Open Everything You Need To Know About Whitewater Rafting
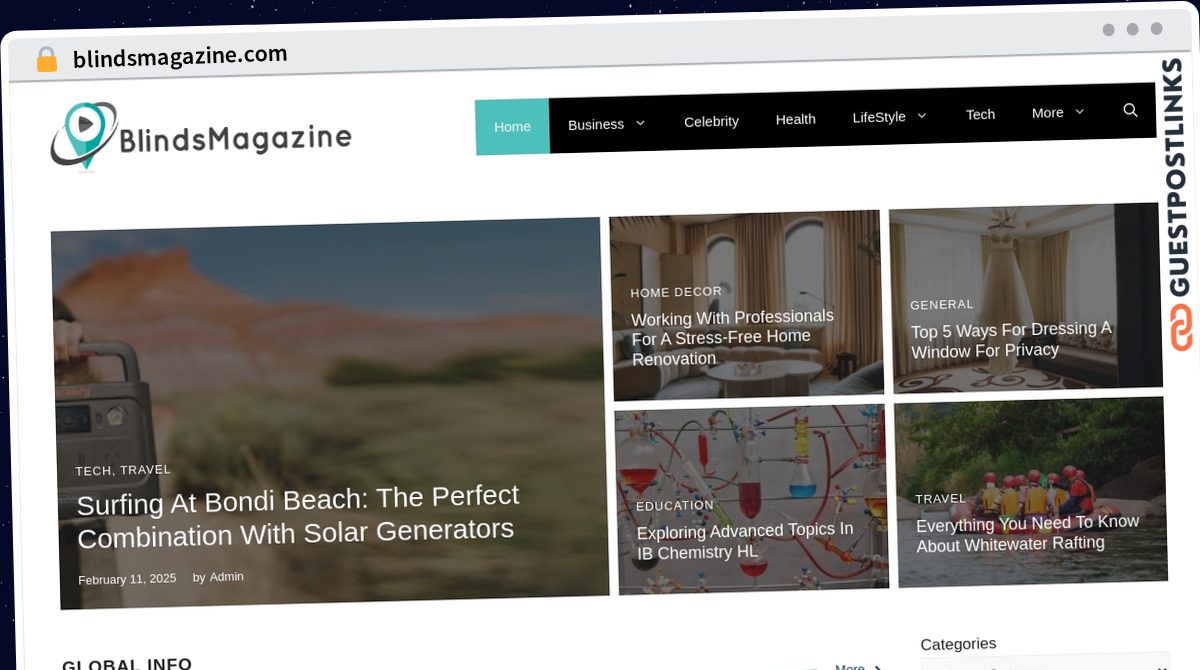The image size is (1200, 670). [1027, 533]
